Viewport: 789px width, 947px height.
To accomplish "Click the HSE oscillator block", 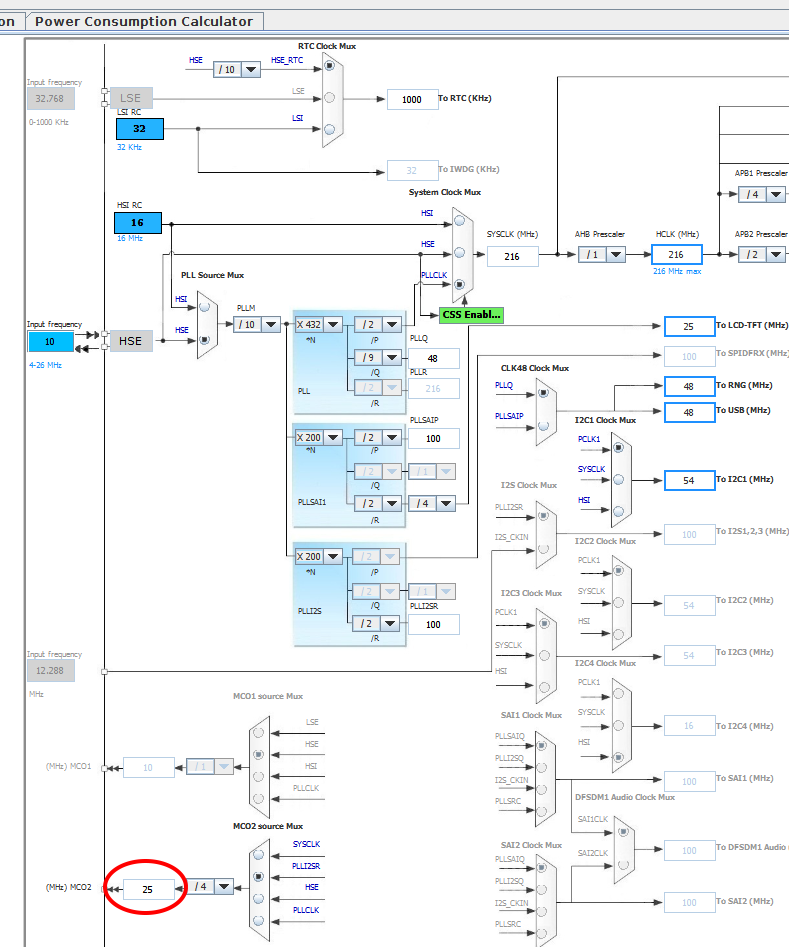I will [130, 341].
